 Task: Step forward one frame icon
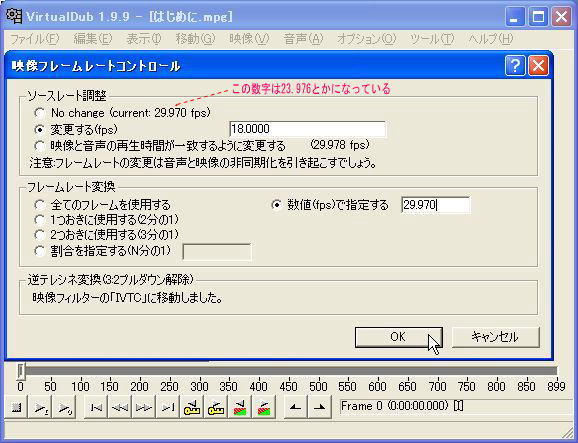point(144,407)
